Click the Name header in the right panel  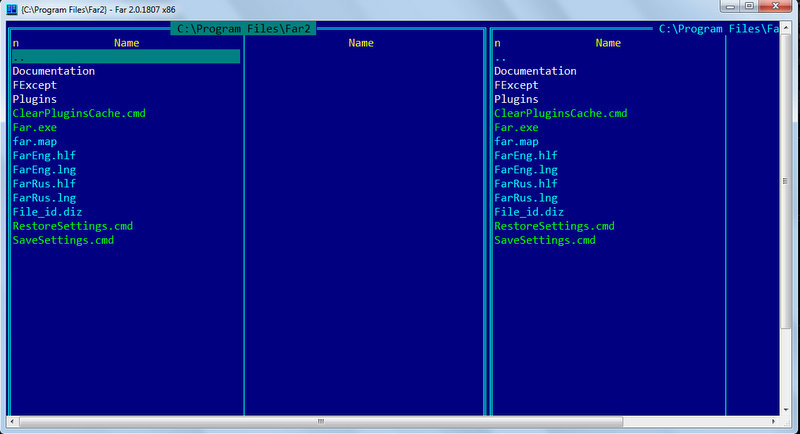pyautogui.click(x=608, y=43)
